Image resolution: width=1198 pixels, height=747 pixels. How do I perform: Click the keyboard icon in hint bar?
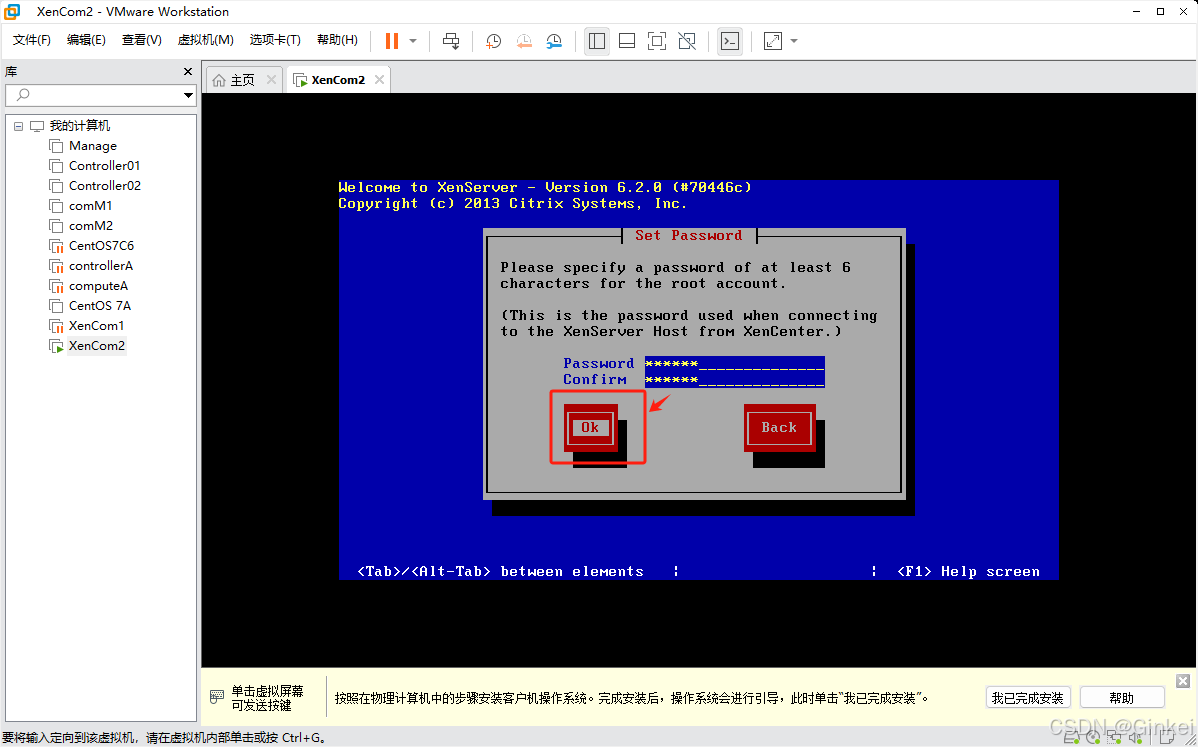coord(216,697)
